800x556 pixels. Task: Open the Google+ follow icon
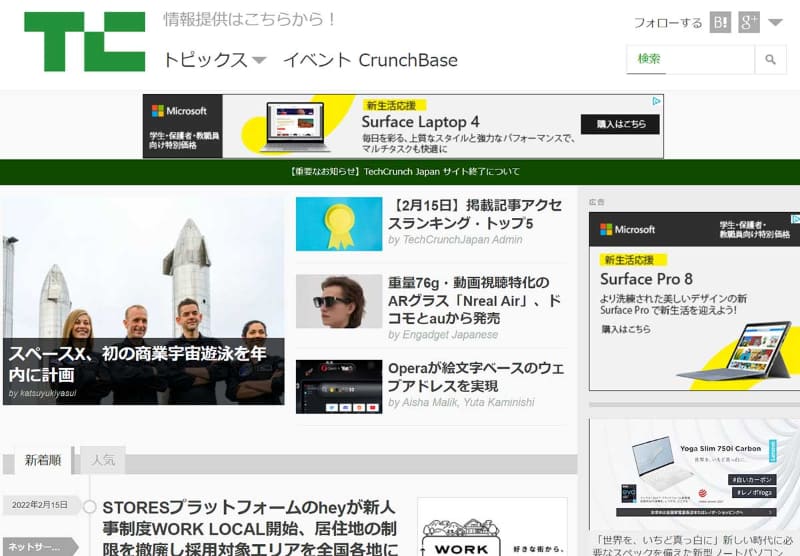tap(748, 22)
